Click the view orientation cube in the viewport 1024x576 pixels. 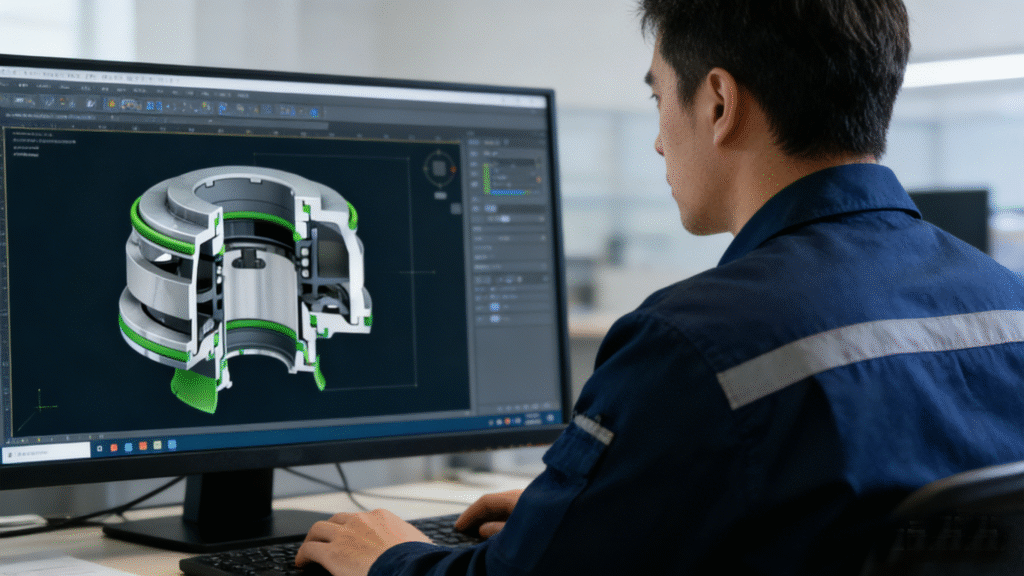pos(439,168)
